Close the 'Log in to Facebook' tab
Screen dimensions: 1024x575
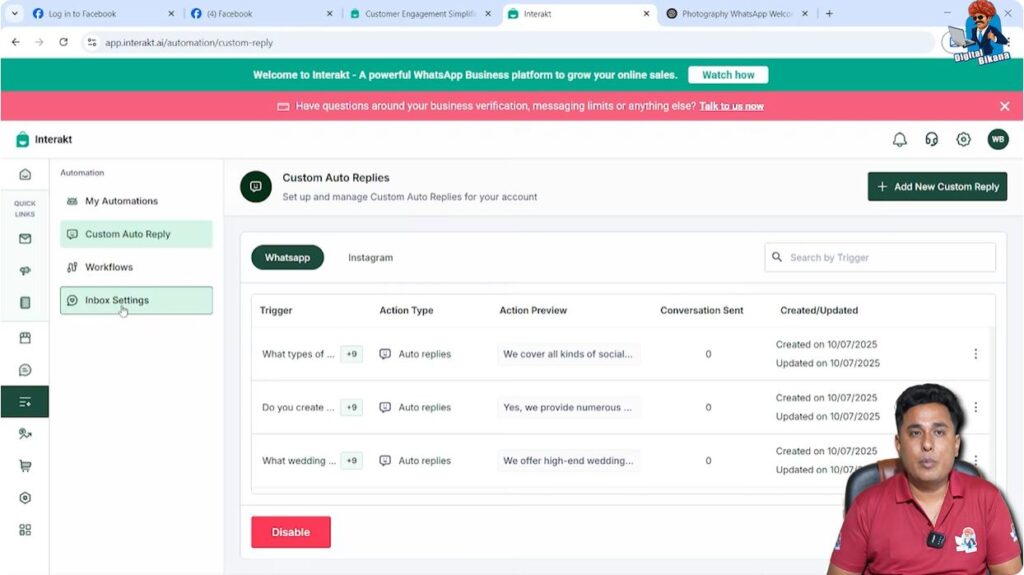171,14
